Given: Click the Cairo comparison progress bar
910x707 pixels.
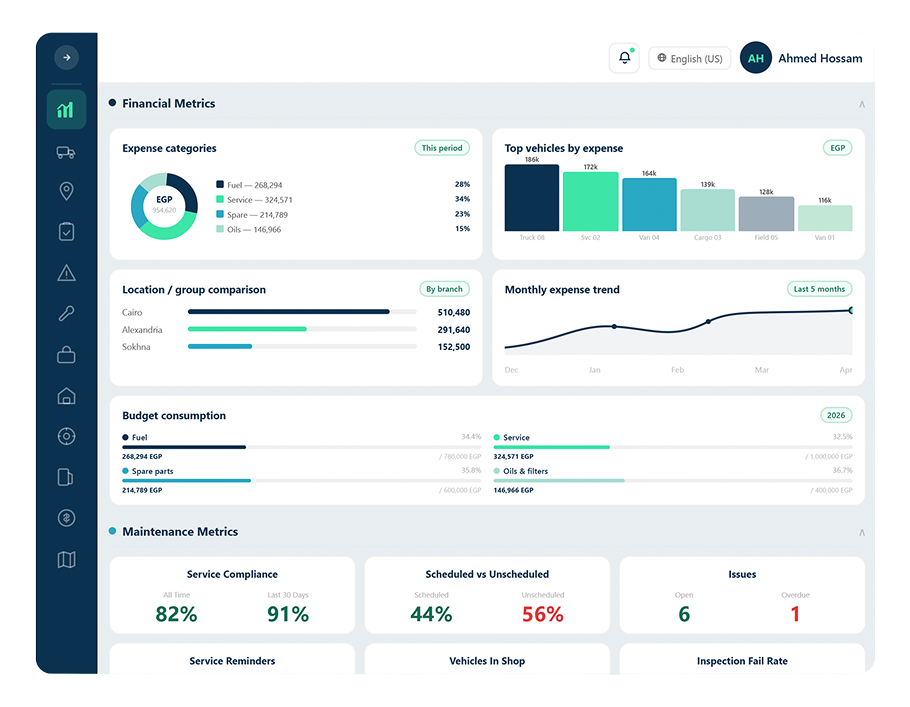Looking at the screenshot, I should 302,312.
